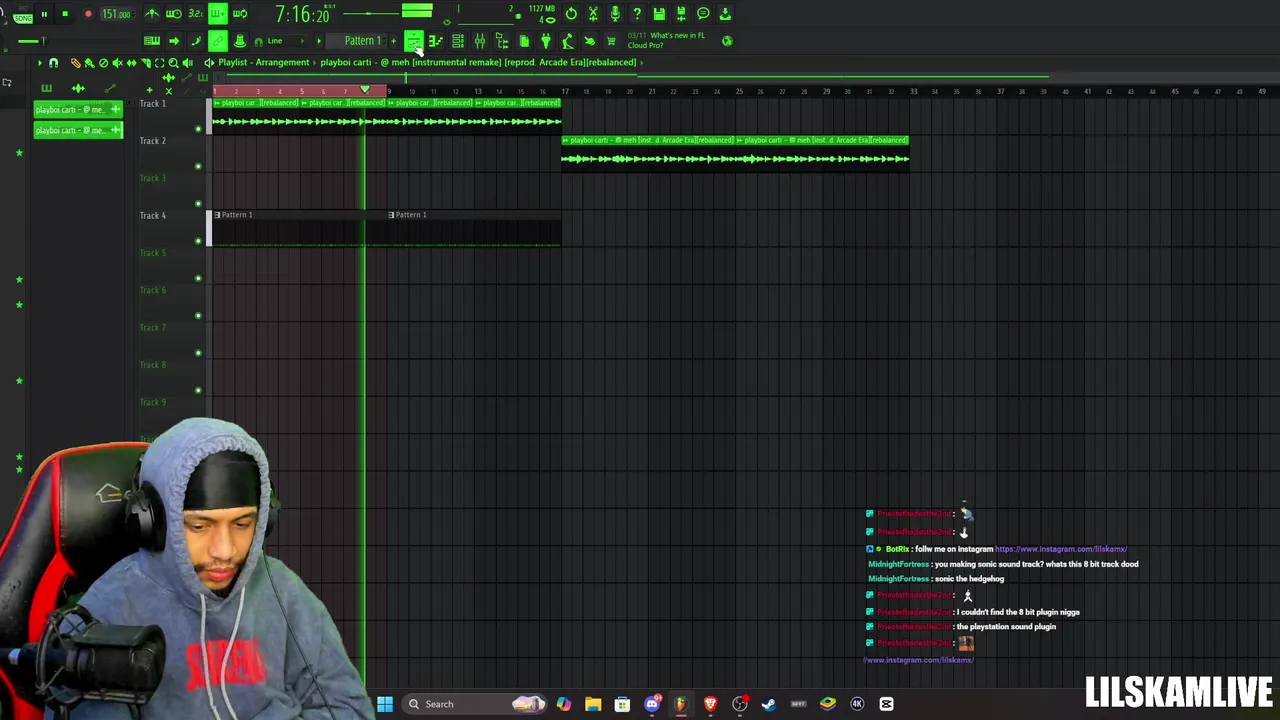Open "What's new in FL Cloud Pro?" news
This screenshot has height=720, width=1280.
667,40
